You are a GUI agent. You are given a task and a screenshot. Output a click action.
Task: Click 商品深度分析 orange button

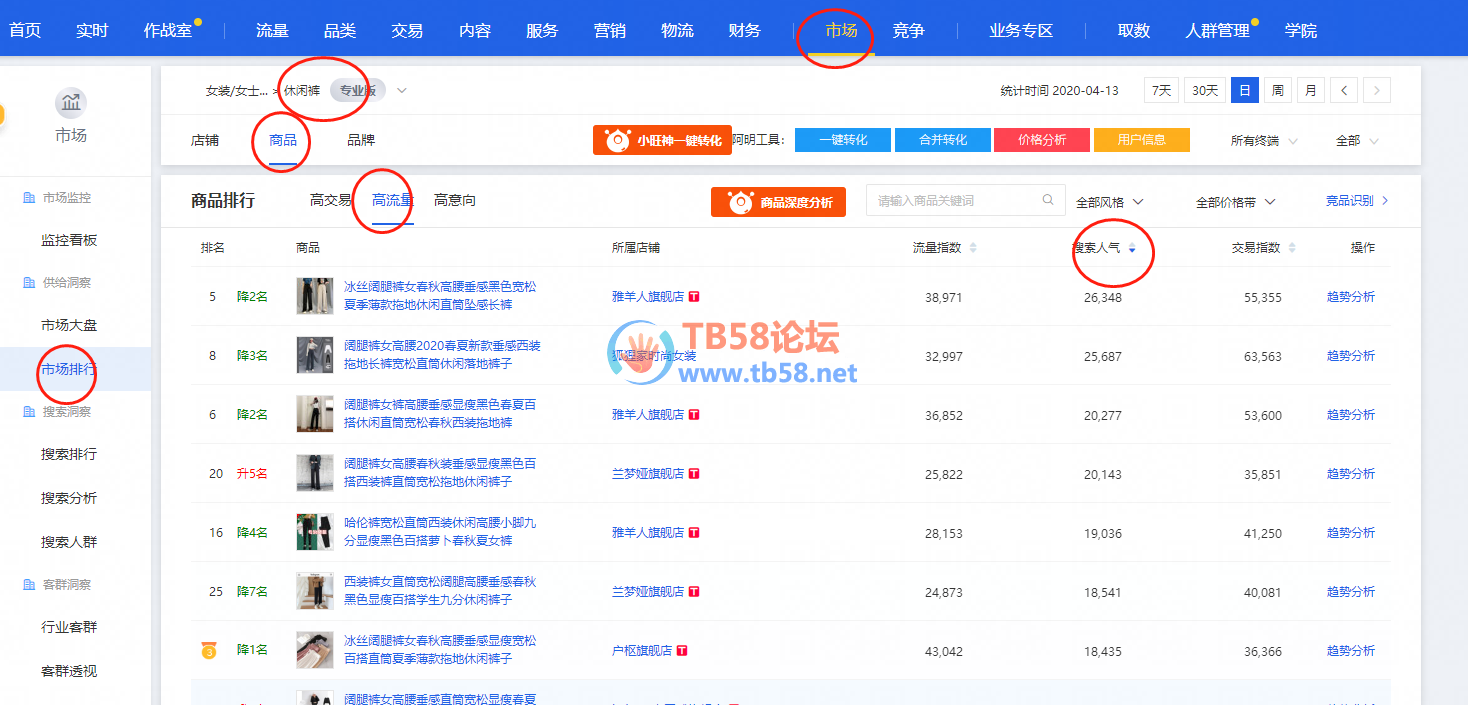[x=778, y=202]
